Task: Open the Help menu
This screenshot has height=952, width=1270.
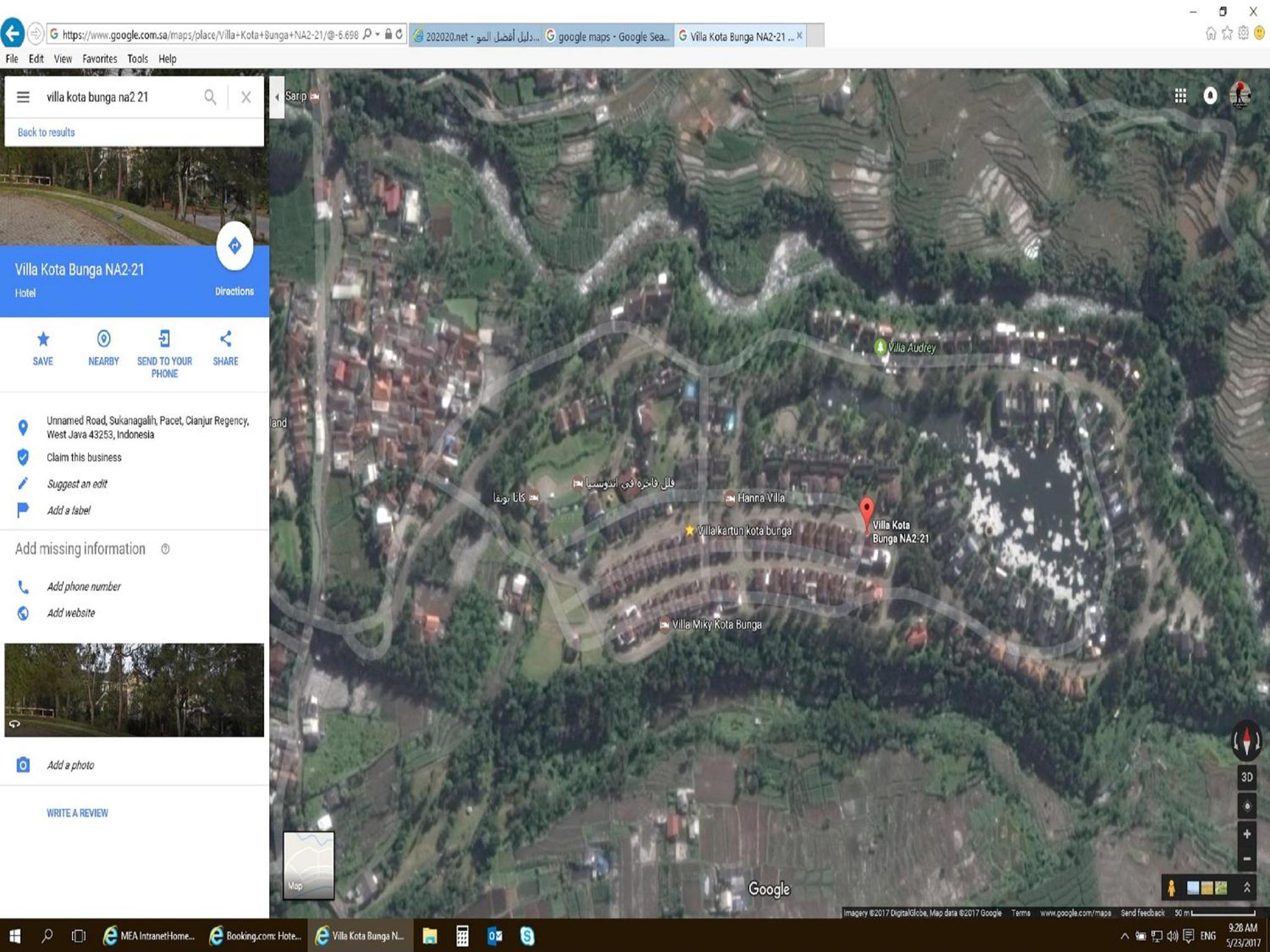Action: coord(167,59)
